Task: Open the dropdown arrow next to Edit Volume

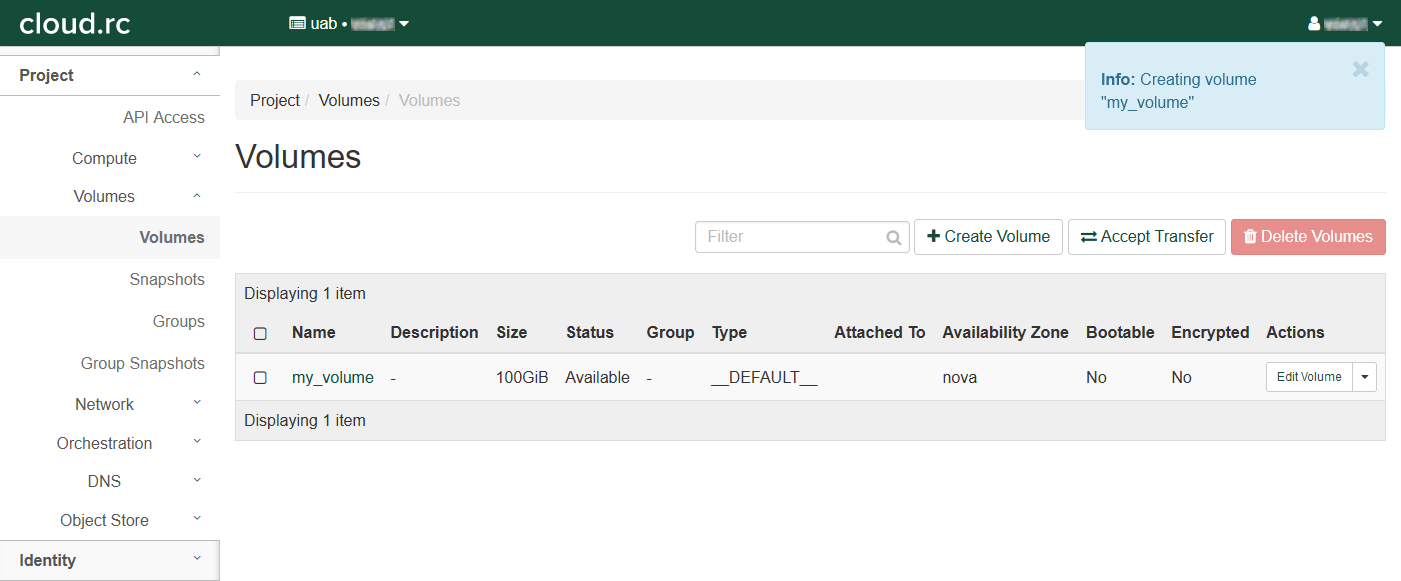Action: coord(1365,377)
